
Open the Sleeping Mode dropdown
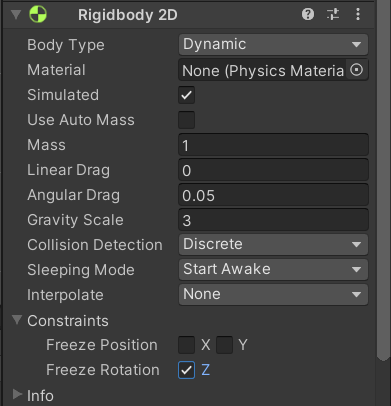pos(273,269)
